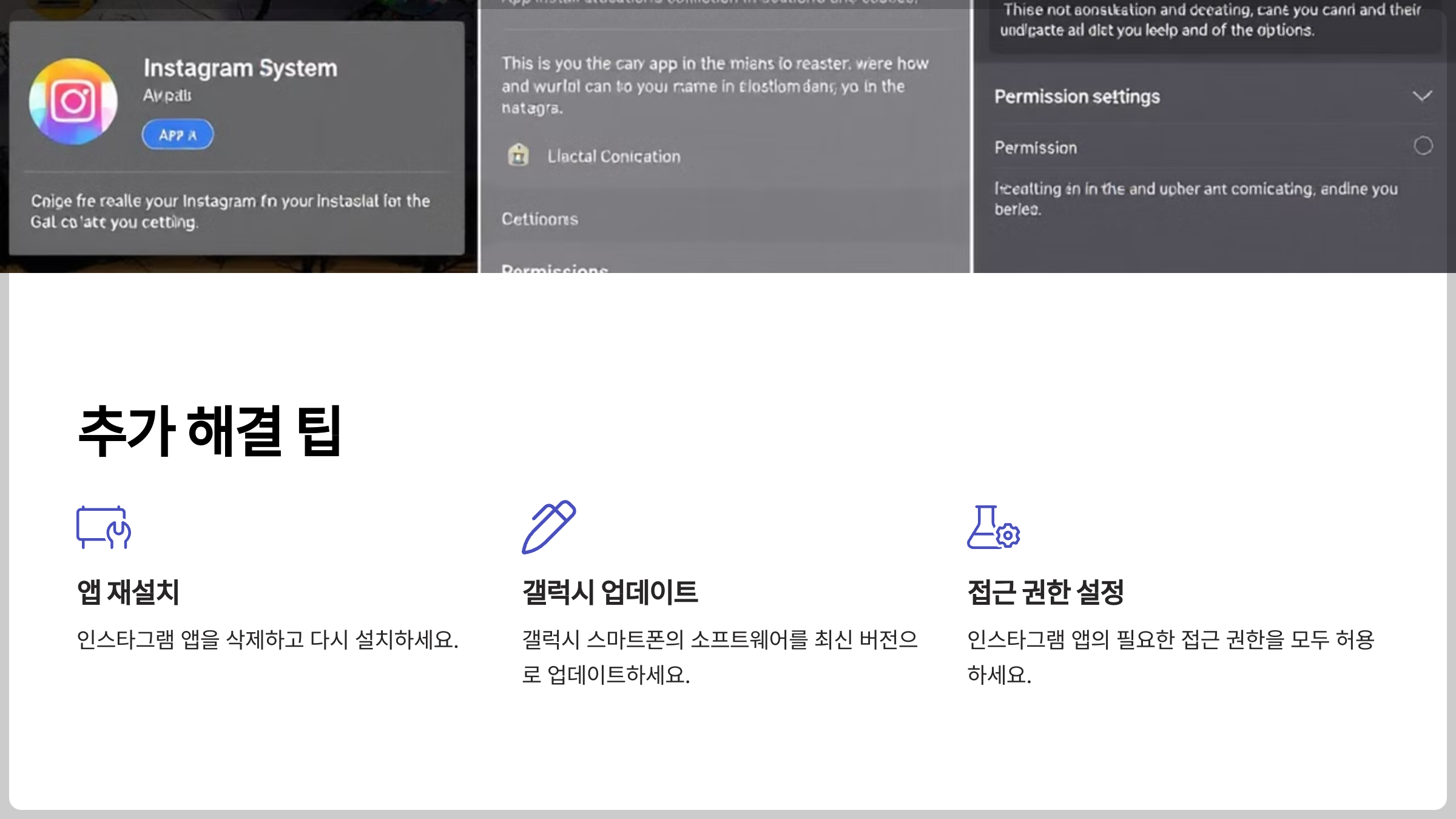Click the 접근 권한 설정 heading
The height and width of the screenshot is (819, 1456).
(1045, 592)
